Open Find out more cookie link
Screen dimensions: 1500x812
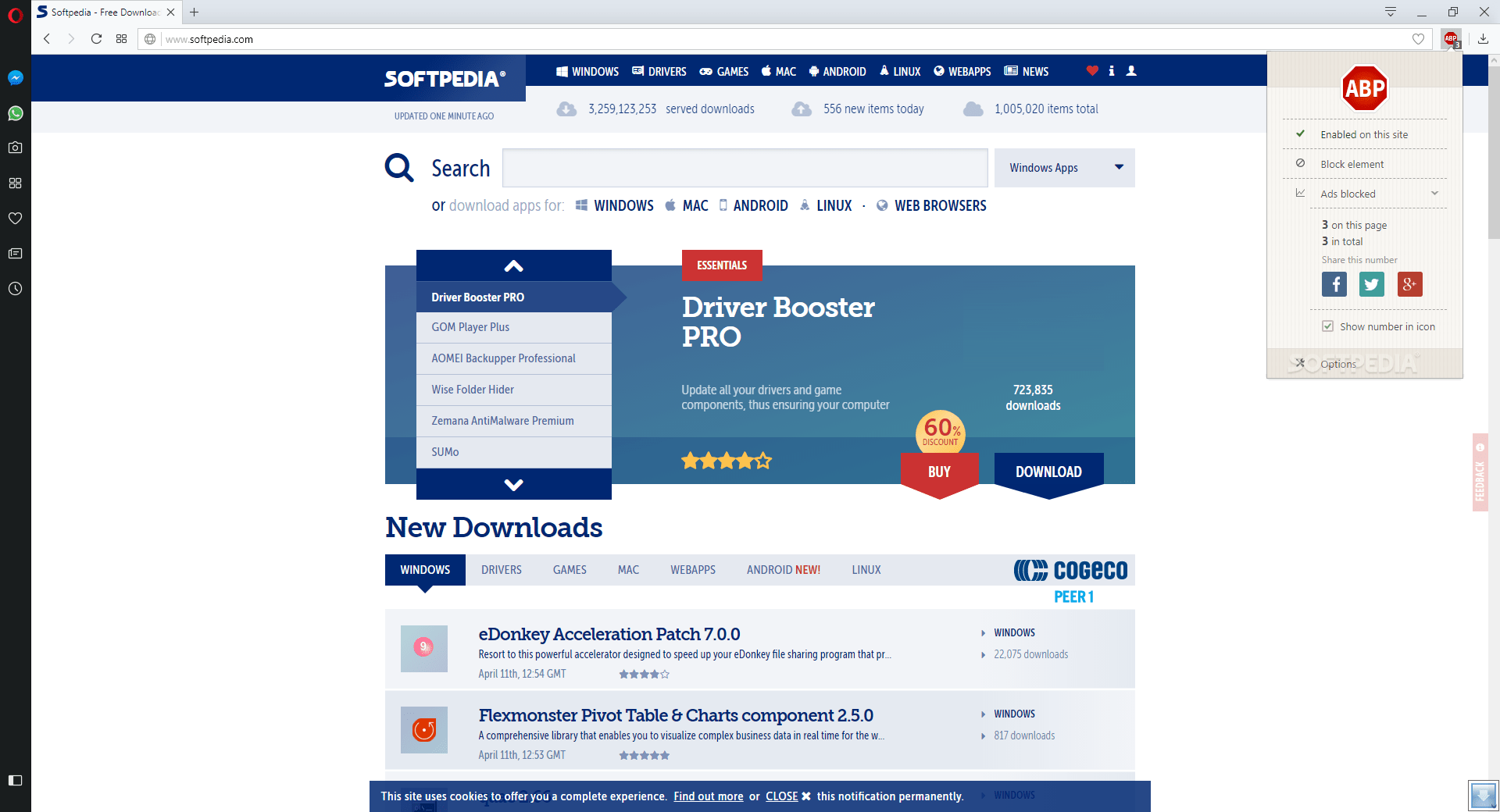708,796
